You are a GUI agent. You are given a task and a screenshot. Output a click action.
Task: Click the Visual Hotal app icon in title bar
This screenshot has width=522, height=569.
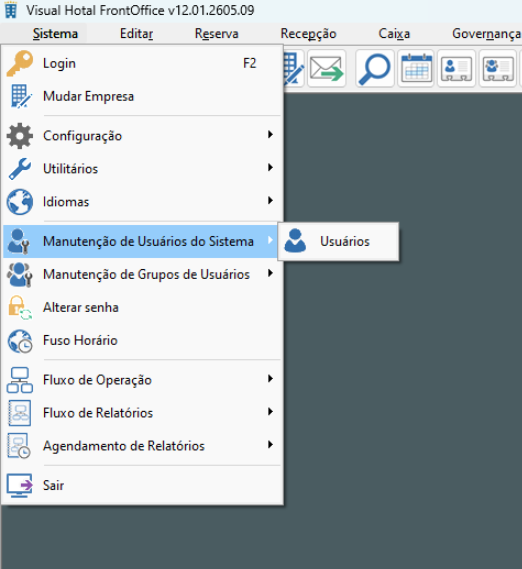pos(11,10)
